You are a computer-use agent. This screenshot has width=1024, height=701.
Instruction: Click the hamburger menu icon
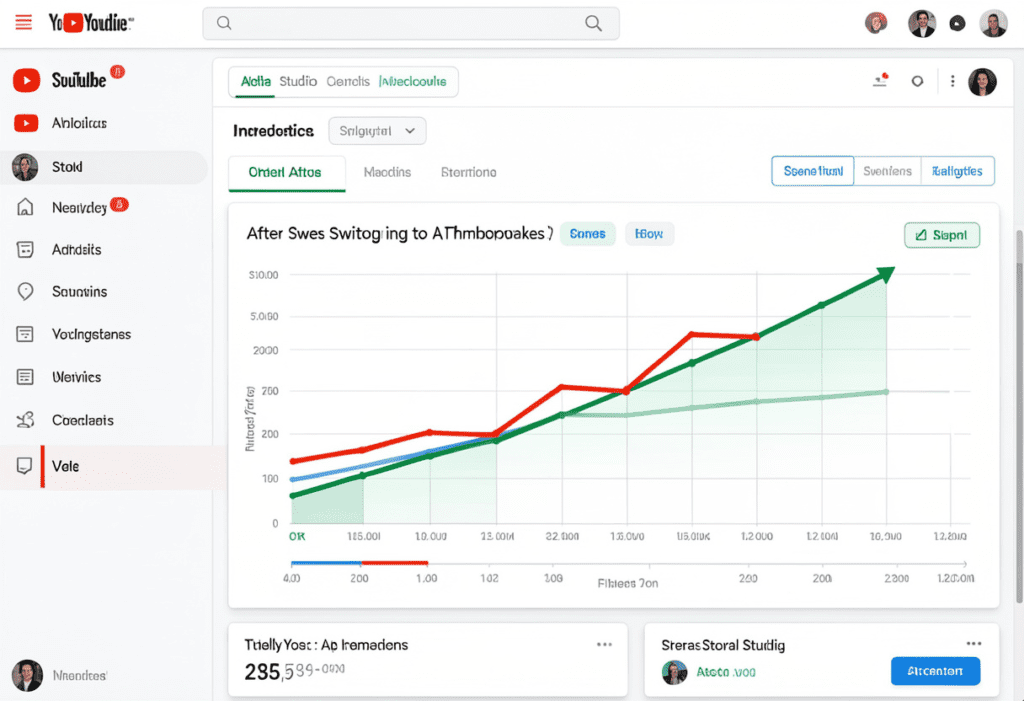click(24, 23)
